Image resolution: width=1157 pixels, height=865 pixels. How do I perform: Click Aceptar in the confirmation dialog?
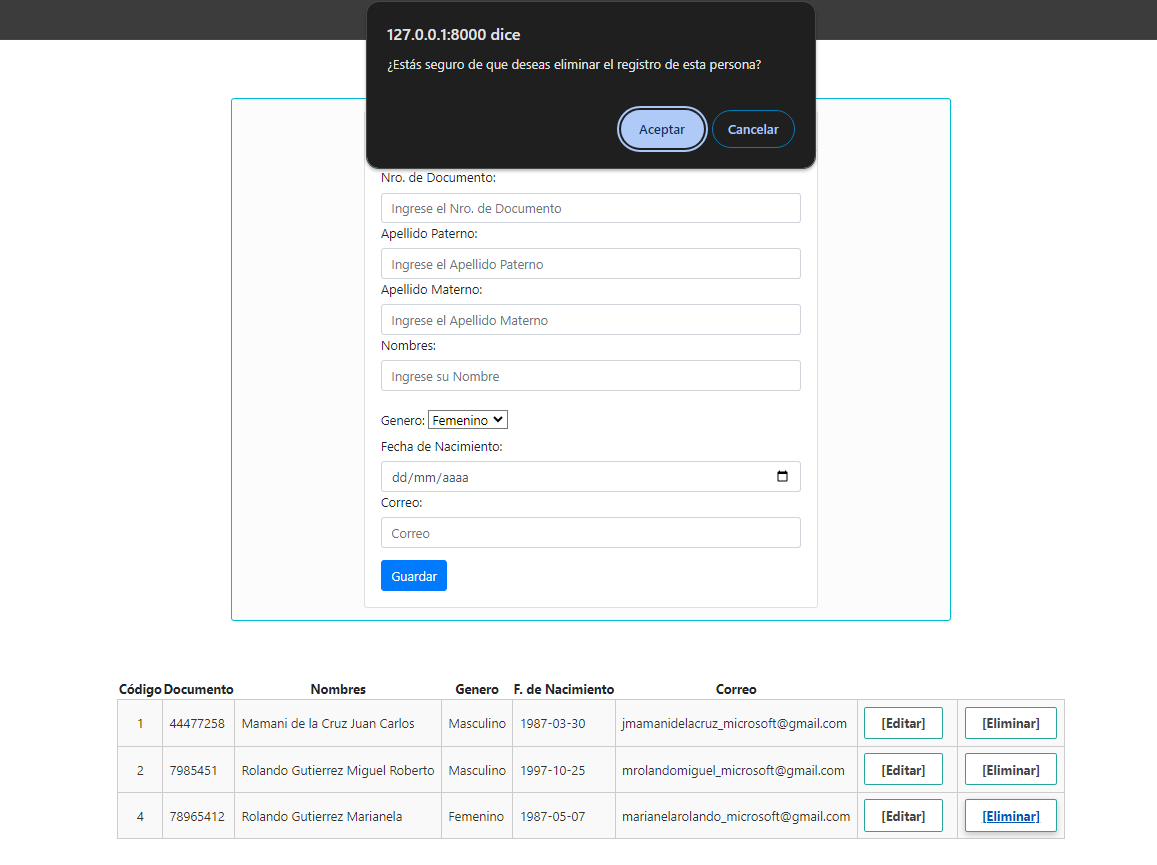coord(662,130)
